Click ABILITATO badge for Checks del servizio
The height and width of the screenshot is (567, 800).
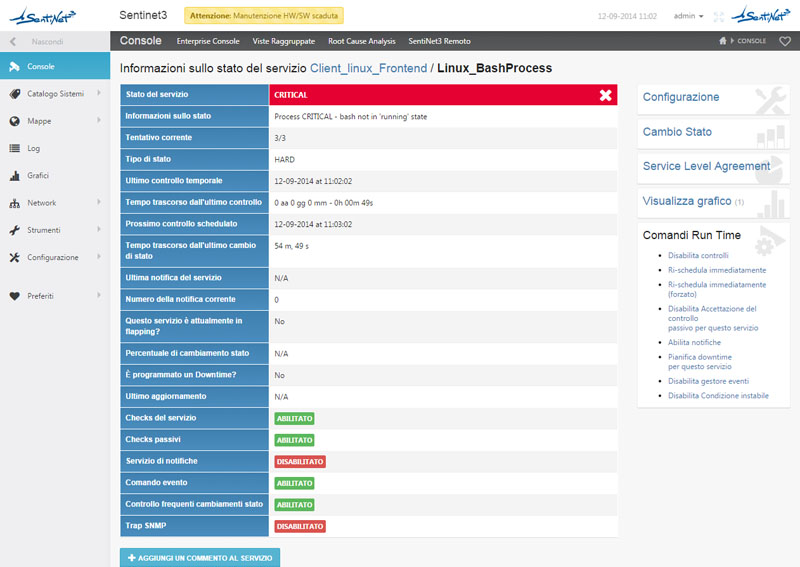[x=294, y=418]
